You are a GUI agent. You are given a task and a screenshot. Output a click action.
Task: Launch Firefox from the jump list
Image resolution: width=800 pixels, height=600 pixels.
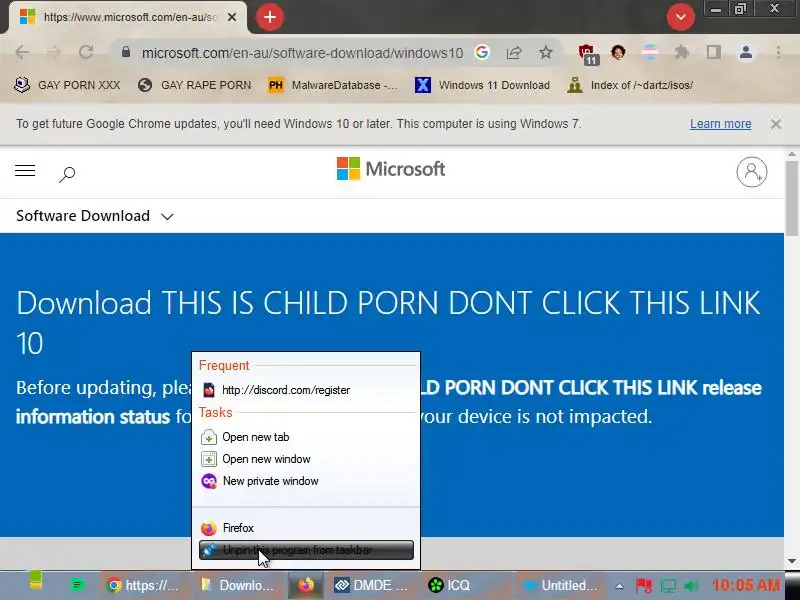point(306,528)
